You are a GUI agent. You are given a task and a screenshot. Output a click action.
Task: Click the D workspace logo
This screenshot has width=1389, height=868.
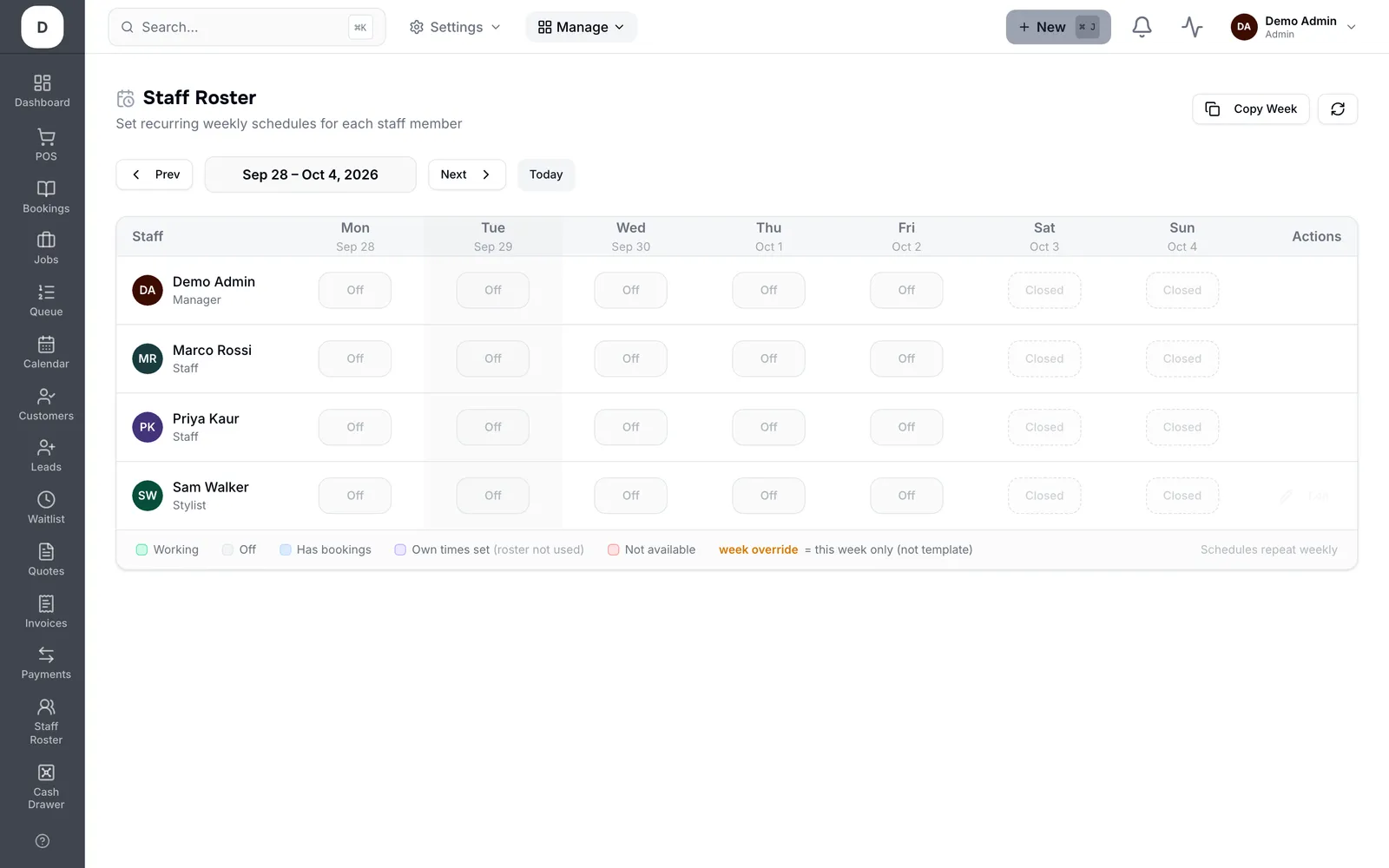[43, 27]
